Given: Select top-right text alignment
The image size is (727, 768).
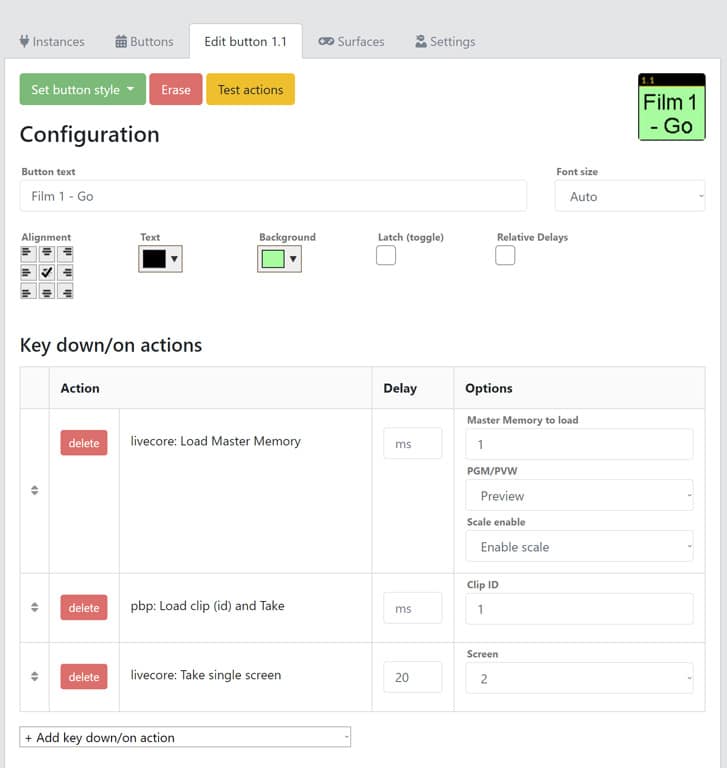Looking at the screenshot, I should tap(65, 254).
